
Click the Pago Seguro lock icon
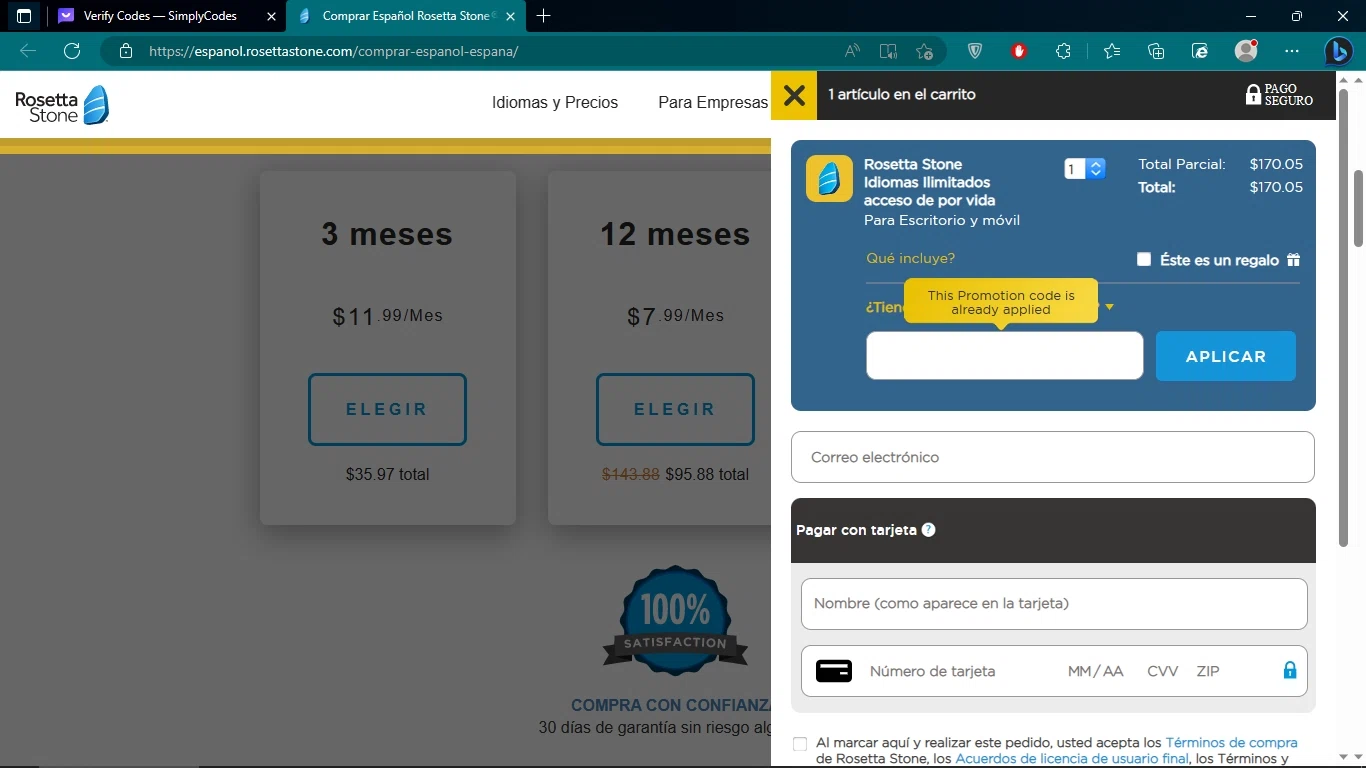[x=1253, y=95]
